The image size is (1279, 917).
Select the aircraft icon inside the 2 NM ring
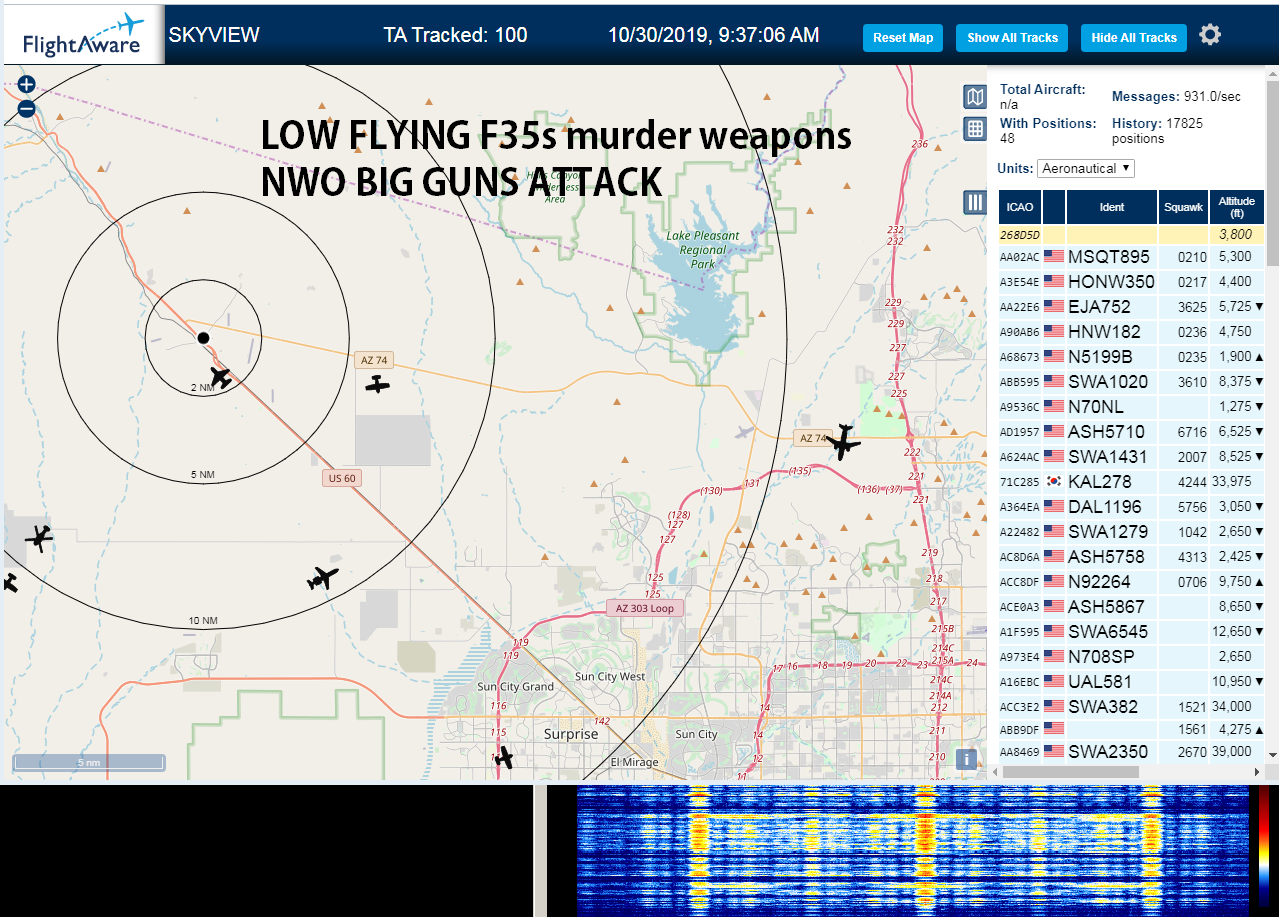(221, 378)
